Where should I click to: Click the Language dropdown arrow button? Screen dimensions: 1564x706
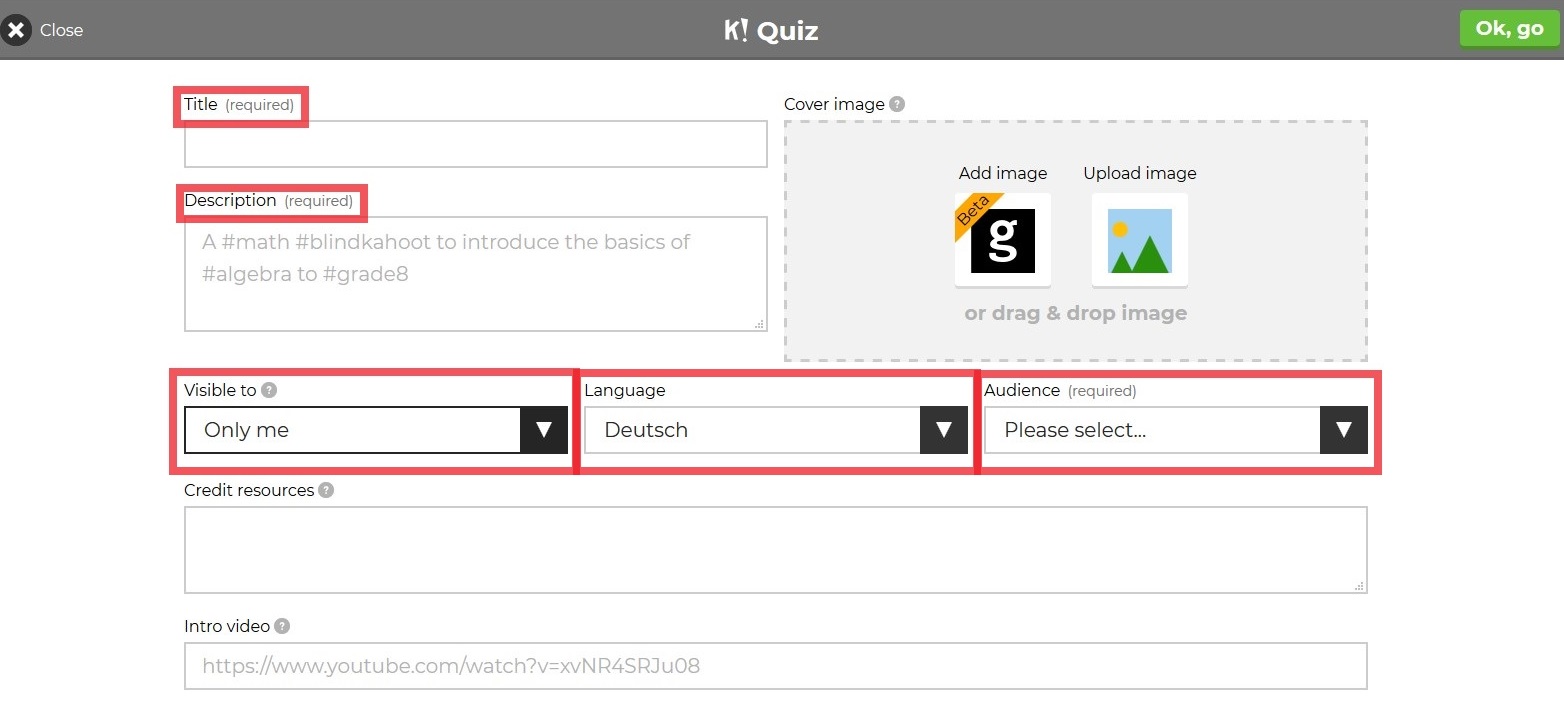(943, 430)
